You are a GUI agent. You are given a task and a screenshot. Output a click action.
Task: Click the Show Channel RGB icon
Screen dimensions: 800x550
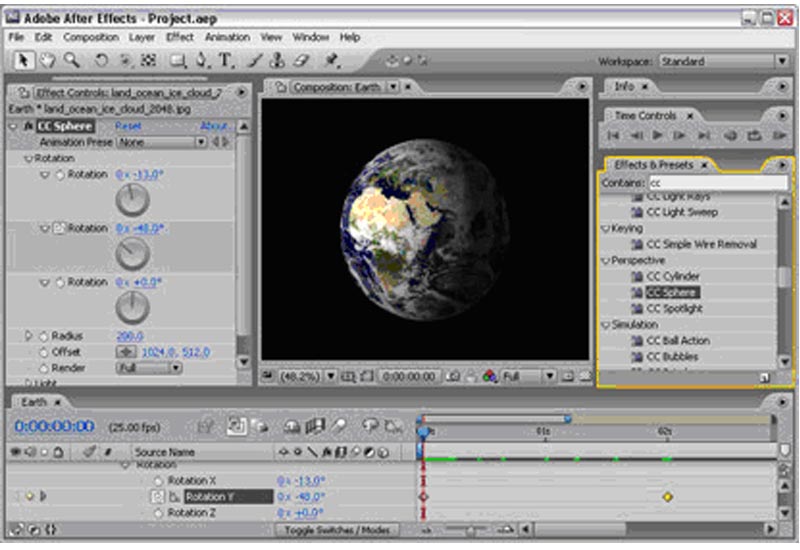(489, 377)
